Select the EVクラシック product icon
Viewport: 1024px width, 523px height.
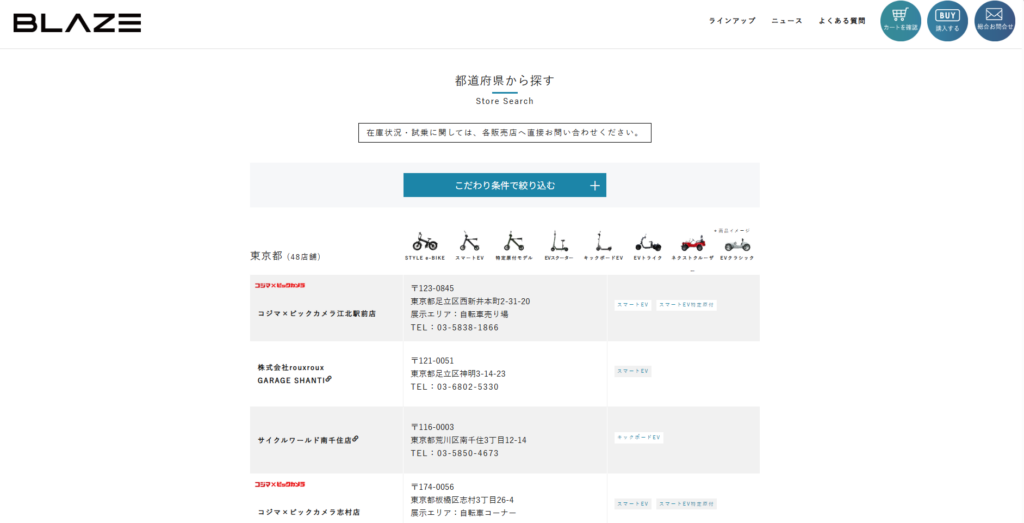pos(737,246)
